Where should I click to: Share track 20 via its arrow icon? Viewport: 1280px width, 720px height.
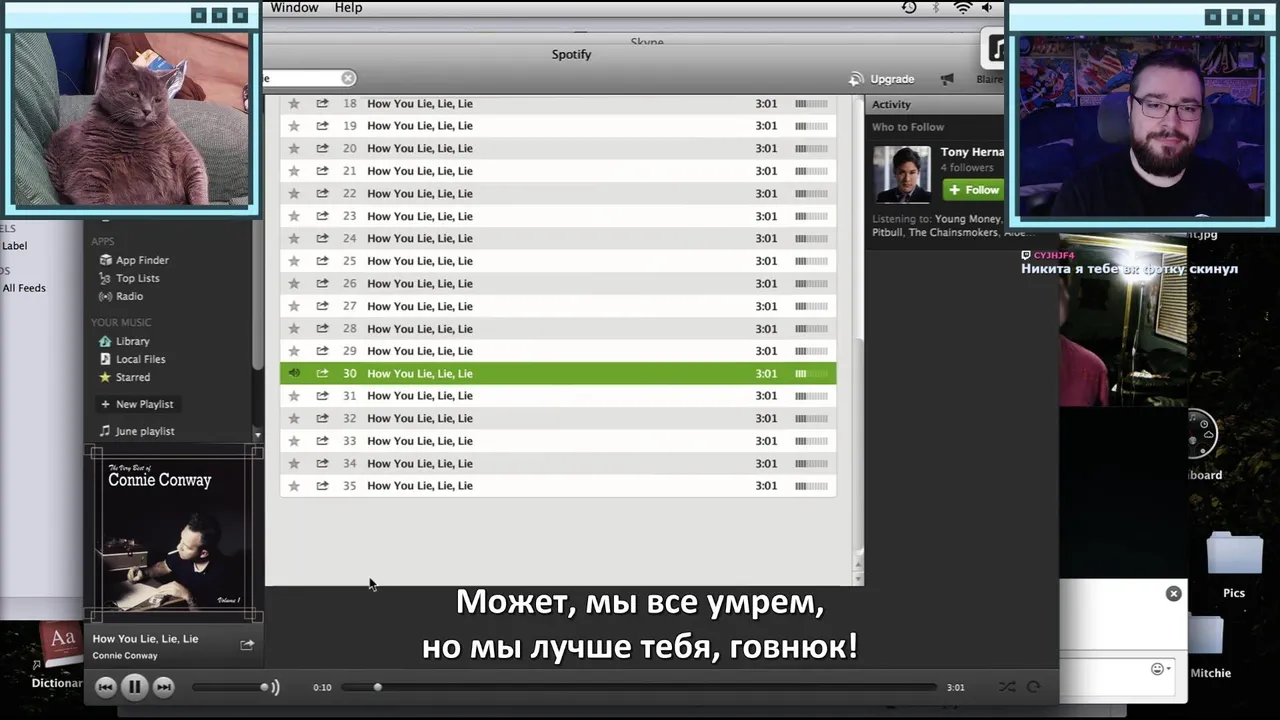[322, 148]
